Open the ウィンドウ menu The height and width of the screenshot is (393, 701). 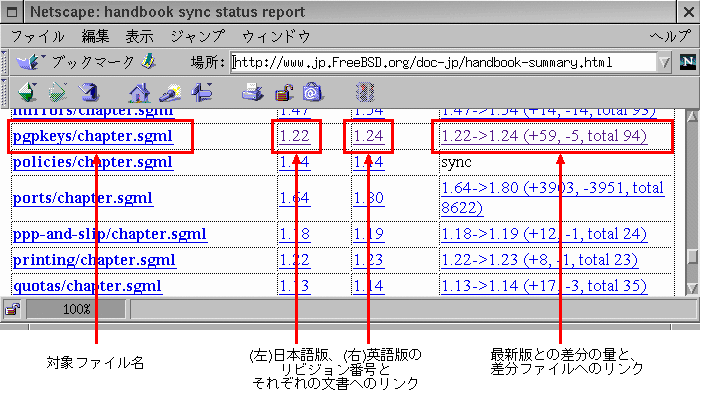(x=276, y=37)
